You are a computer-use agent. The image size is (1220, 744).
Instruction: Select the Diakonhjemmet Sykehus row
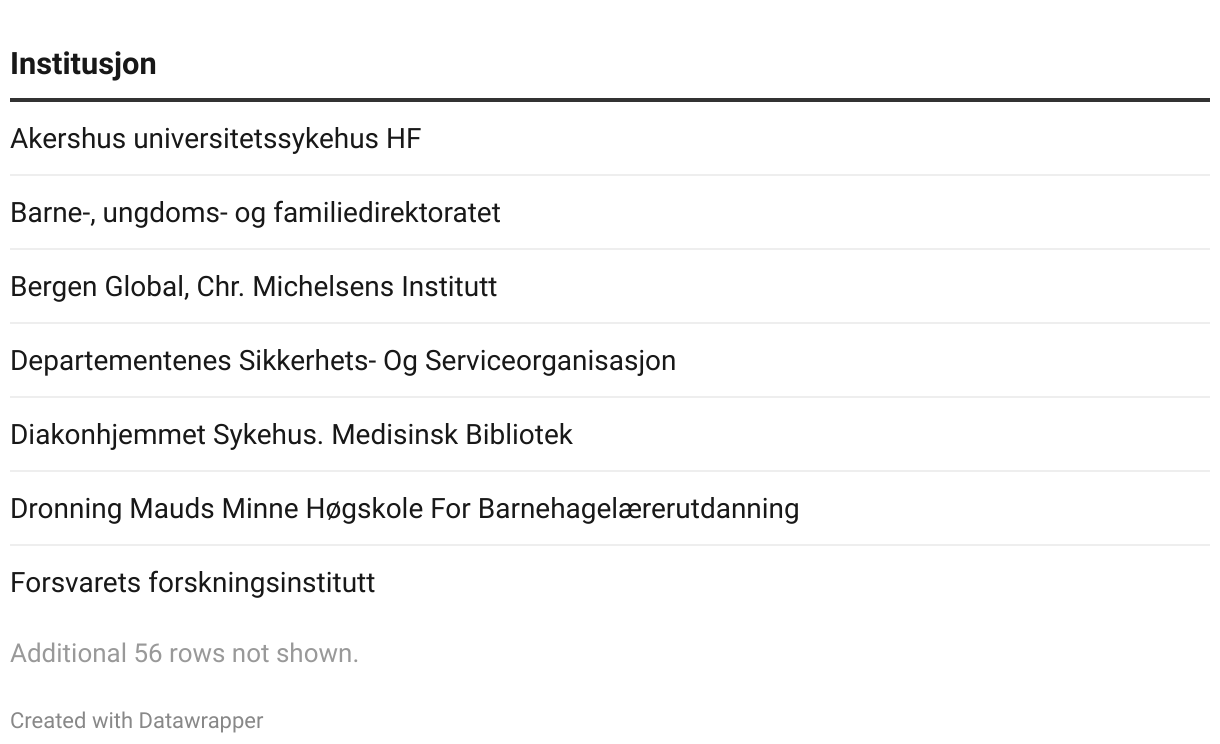pyautogui.click(x=291, y=435)
